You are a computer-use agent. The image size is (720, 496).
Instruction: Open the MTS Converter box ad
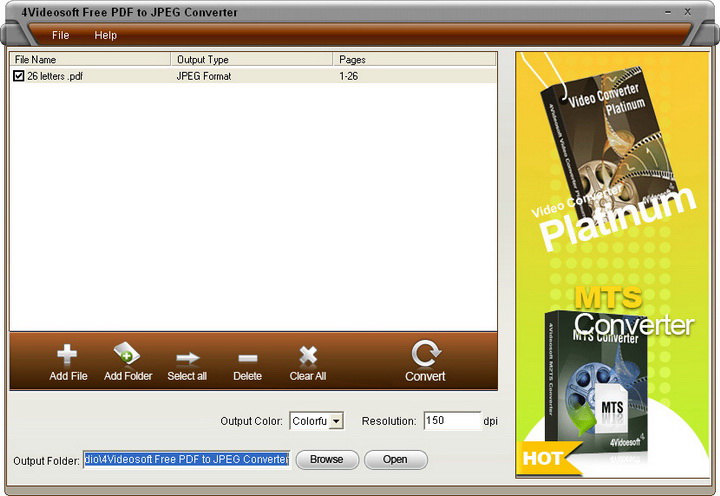click(596, 385)
